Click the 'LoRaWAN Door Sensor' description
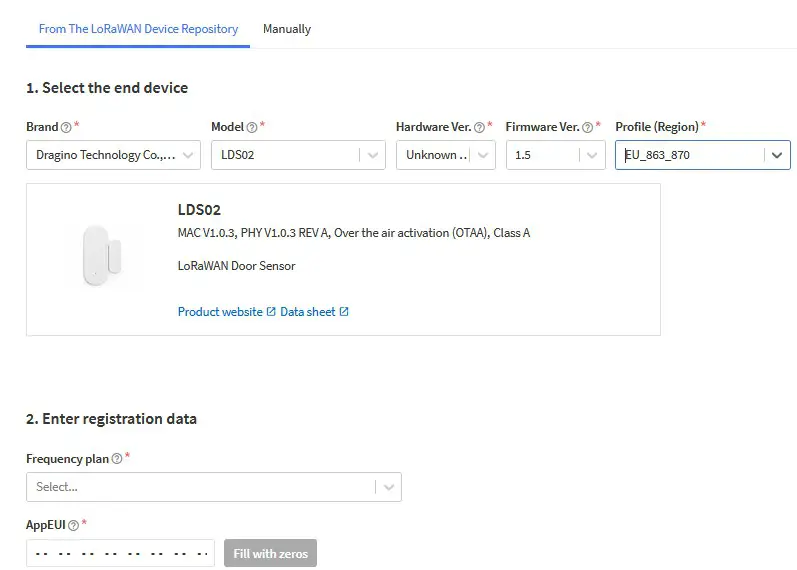Viewport: 797px width, 570px height. point(236,266)
